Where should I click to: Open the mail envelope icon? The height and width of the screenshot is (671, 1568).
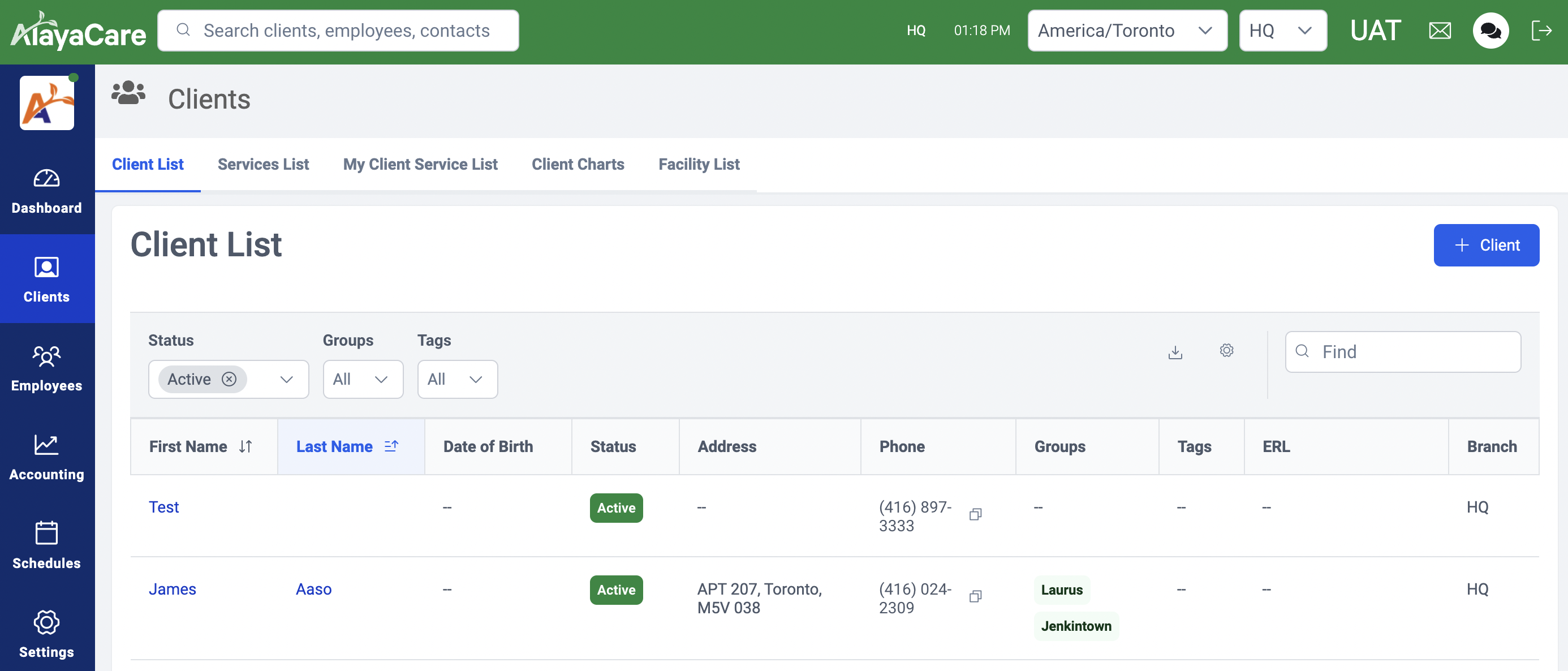(x=1440, y=31)
